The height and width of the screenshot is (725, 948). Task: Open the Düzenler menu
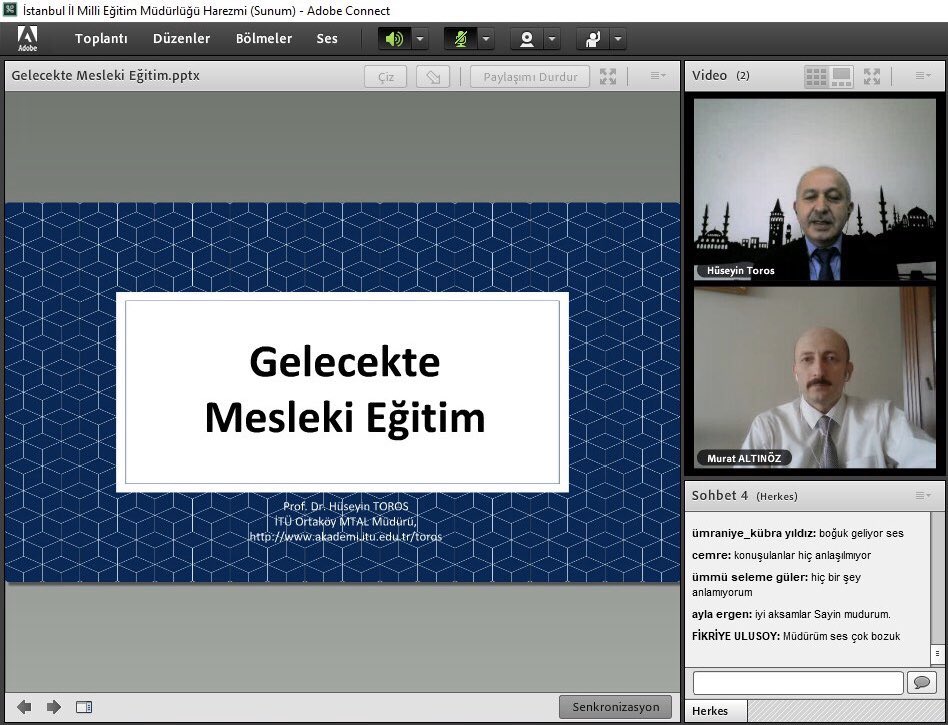click(x=181, y=39)
